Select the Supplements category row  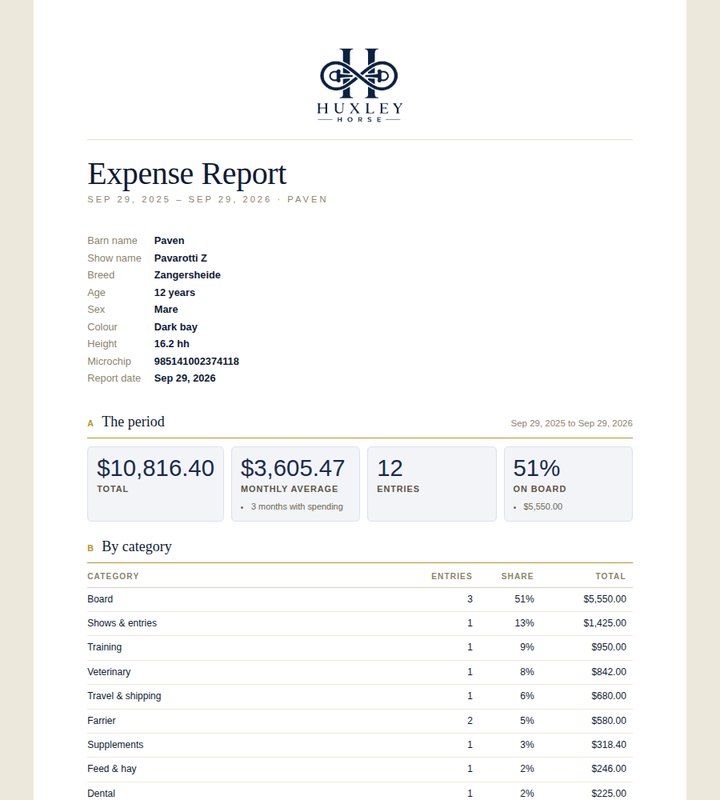[x=360, y=745]
